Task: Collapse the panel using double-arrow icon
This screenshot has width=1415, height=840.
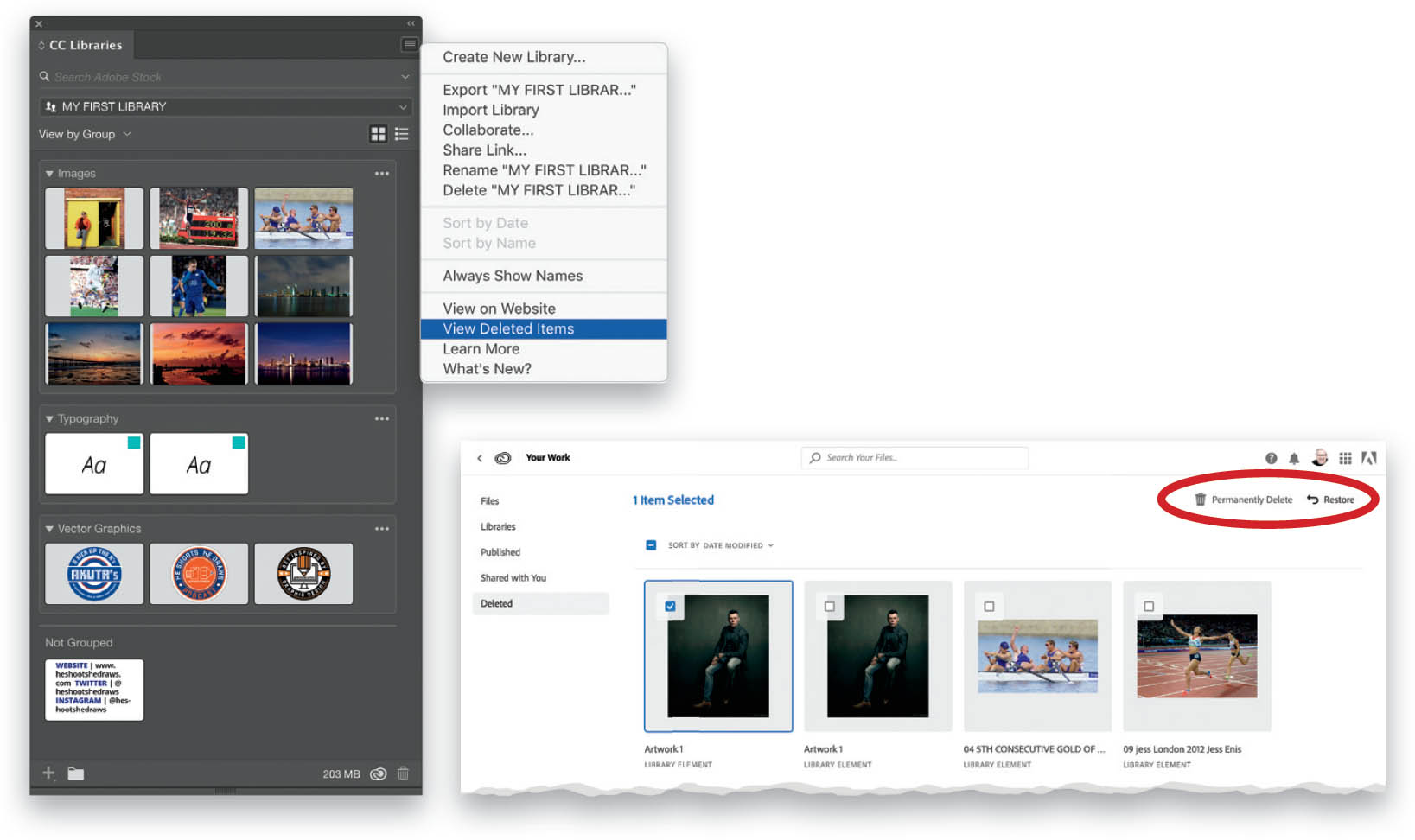Action: point(411,23)
